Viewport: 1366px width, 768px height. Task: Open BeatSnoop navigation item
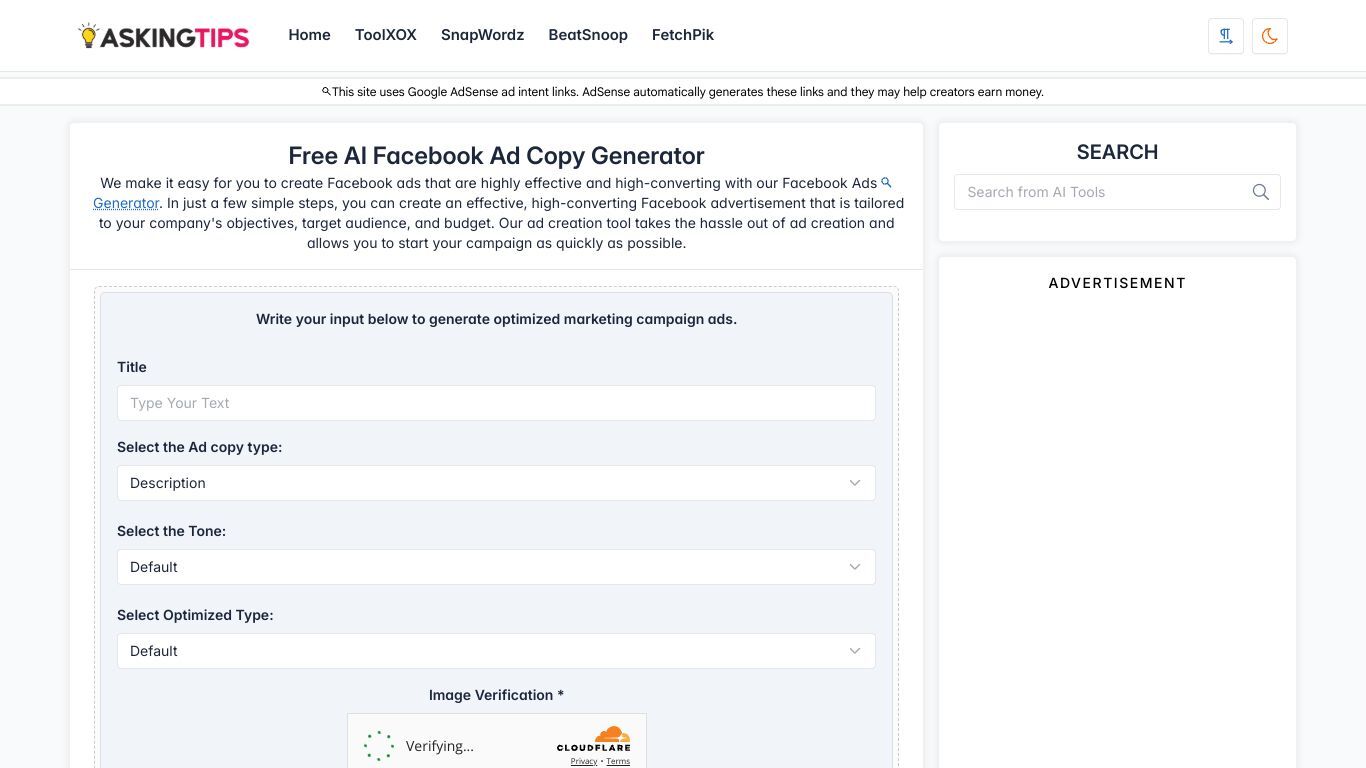coord(588,35)
